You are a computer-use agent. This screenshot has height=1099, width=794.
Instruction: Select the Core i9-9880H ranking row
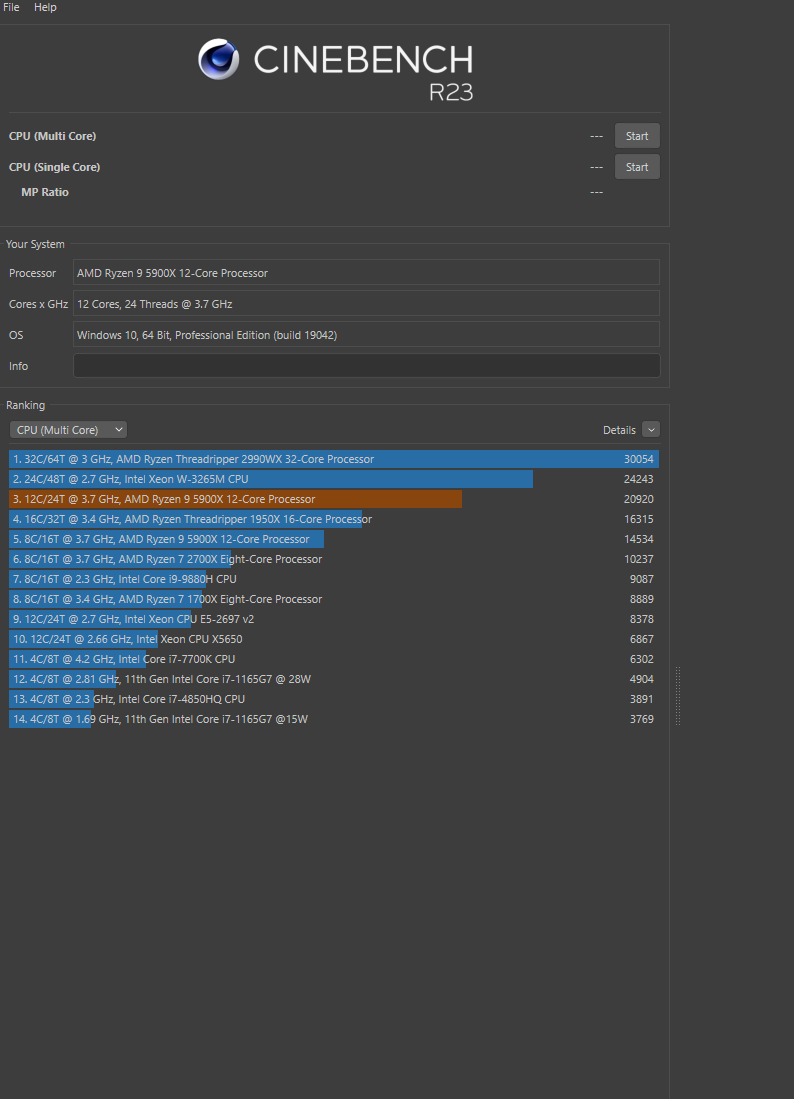click(x=334, y=579)
